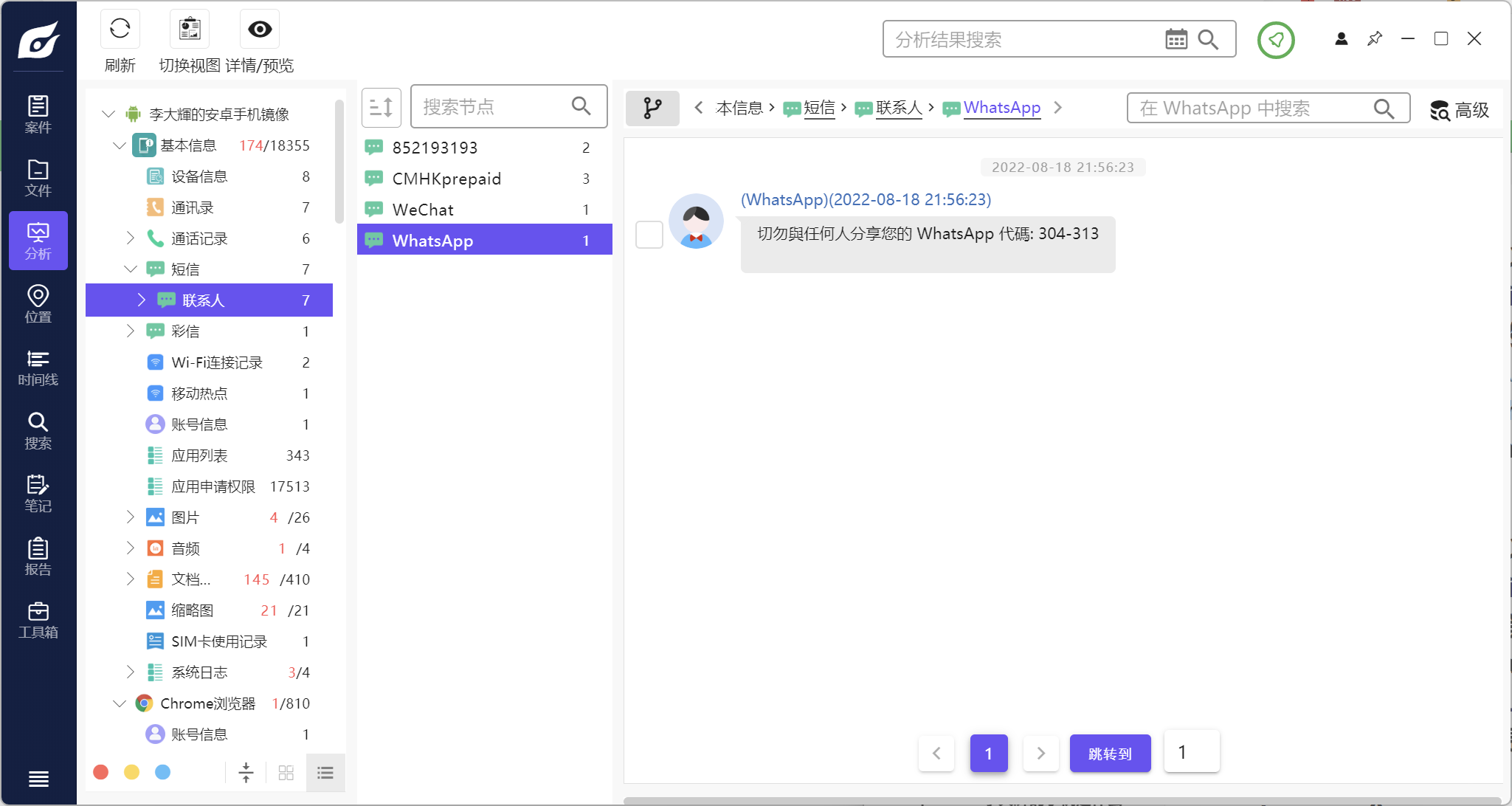Select the CMHKprepaid contact entry
Screen dimensions: 1512x806
point(446,179)
